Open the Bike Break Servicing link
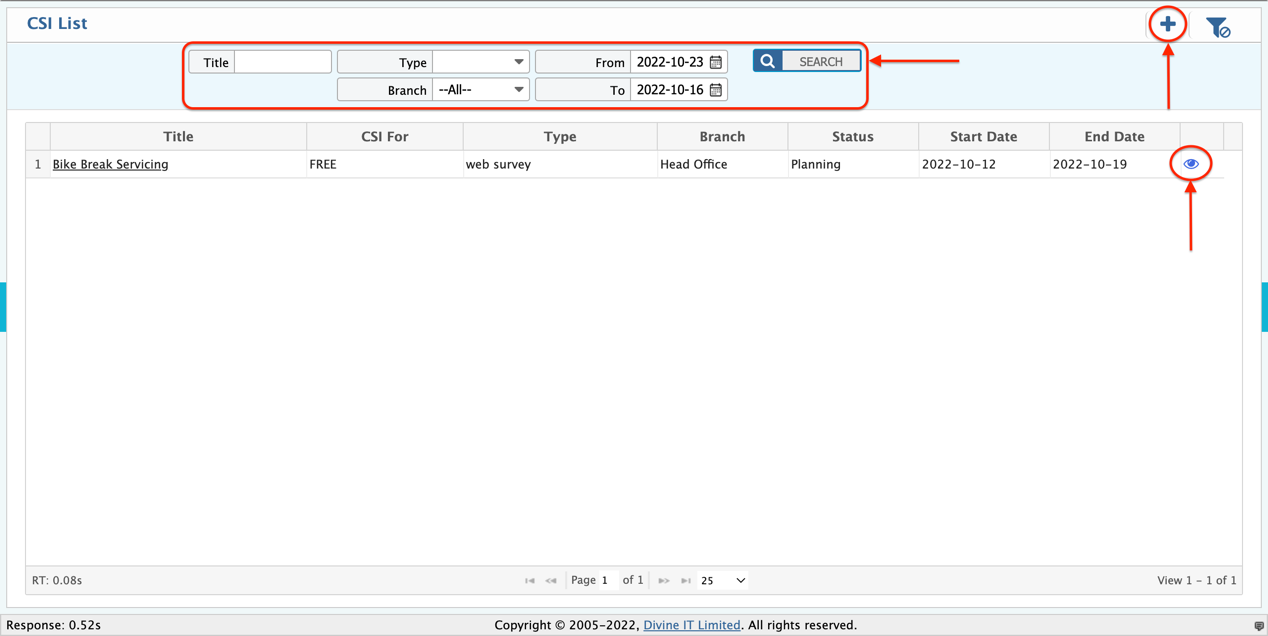Viewport: 1268px width, 636px height. pos(110,163)
